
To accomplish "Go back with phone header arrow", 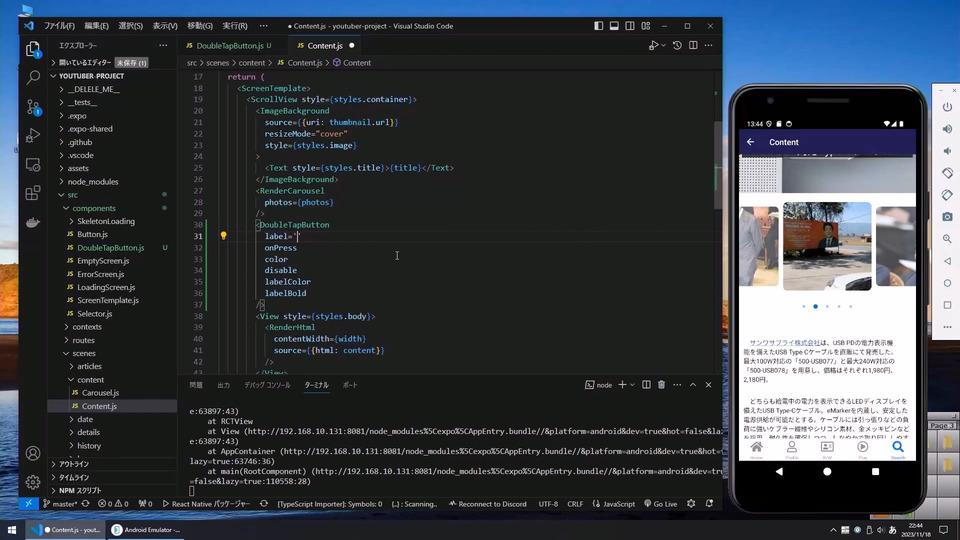I will (x=751, y=141).
